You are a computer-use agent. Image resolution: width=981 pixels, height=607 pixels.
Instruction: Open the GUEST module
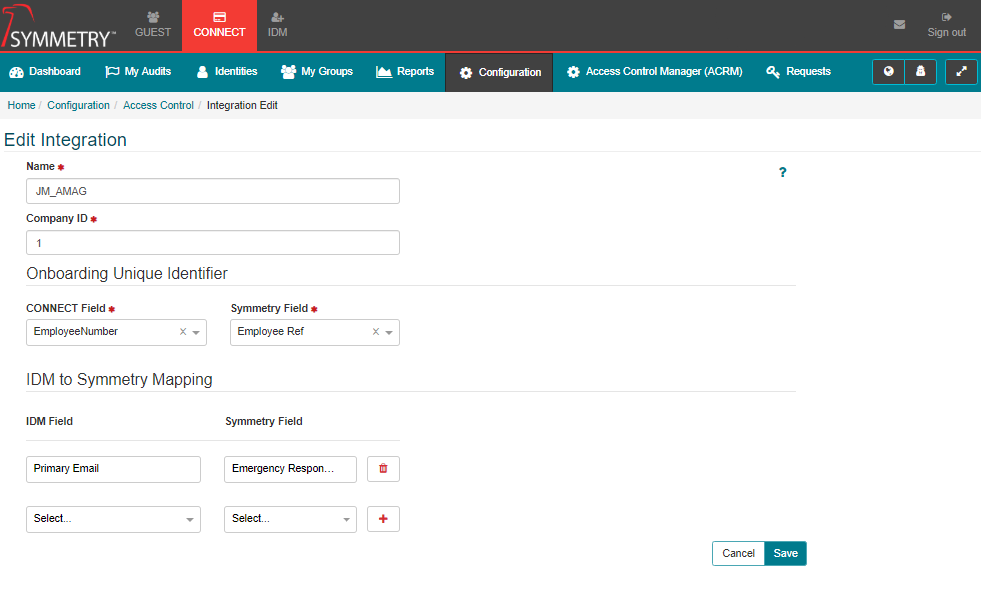point(153,25)
